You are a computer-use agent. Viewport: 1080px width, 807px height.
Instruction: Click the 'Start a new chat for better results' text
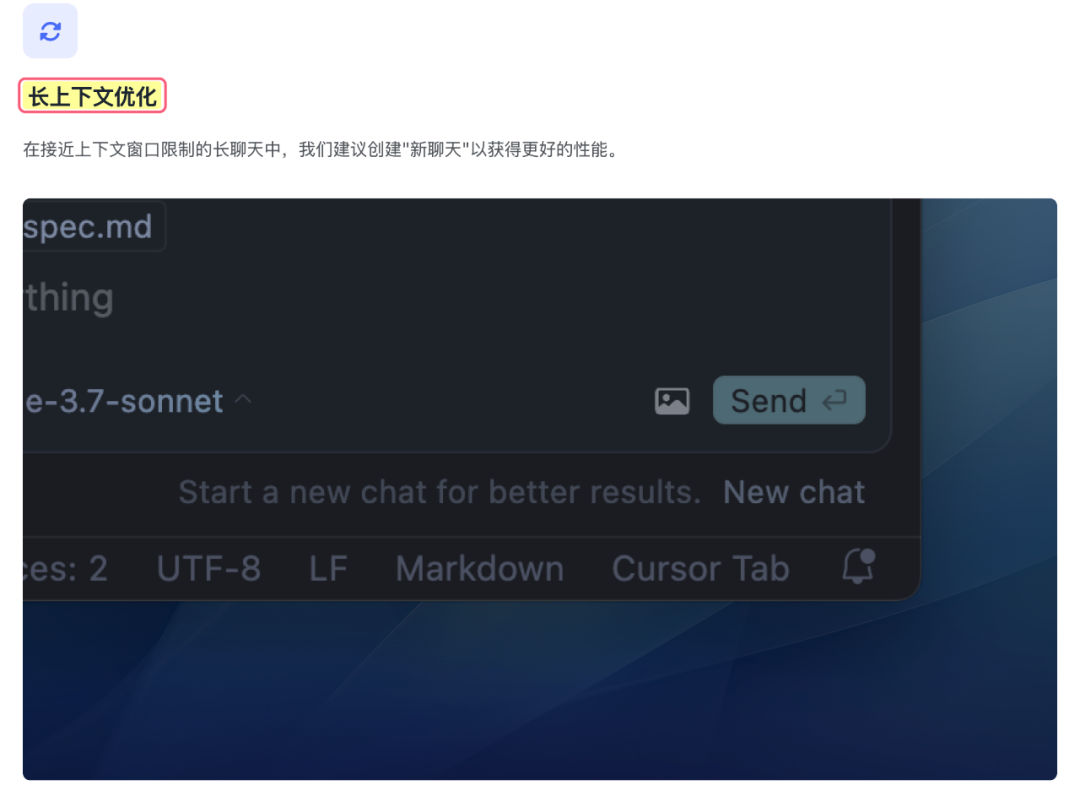click(439, 492)
